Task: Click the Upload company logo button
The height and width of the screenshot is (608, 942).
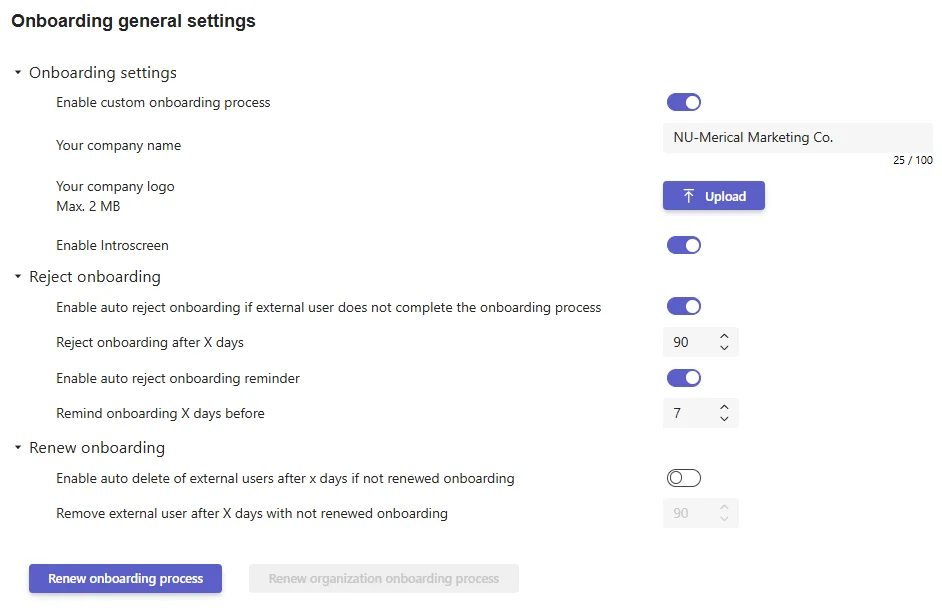Action: click(714, 196)
